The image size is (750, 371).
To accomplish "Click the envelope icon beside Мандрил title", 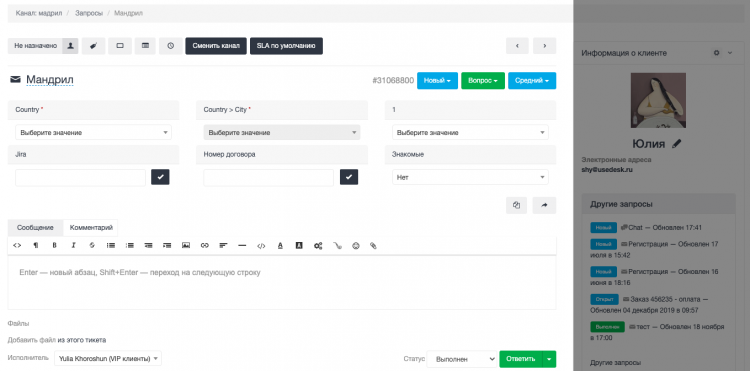I will pyautogui.click(x=15, y=79).
